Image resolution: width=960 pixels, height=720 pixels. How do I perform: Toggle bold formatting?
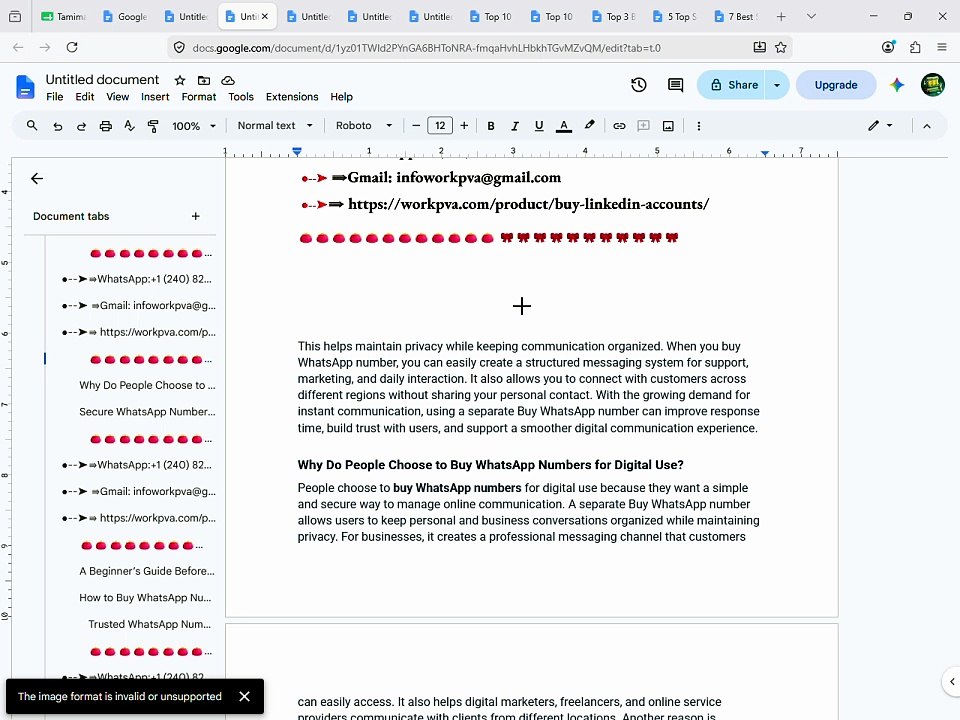click(x=490, y=126)
